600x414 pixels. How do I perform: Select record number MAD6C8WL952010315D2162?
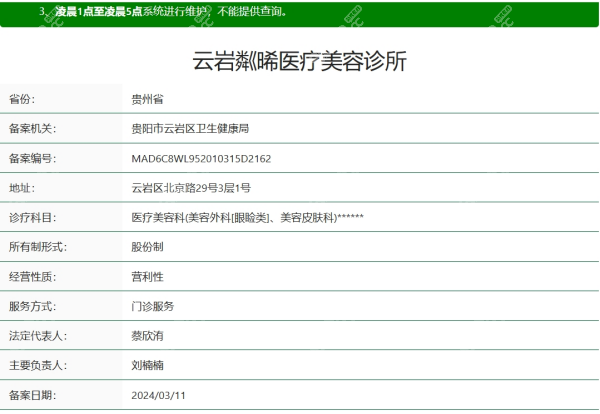point(201,158)
